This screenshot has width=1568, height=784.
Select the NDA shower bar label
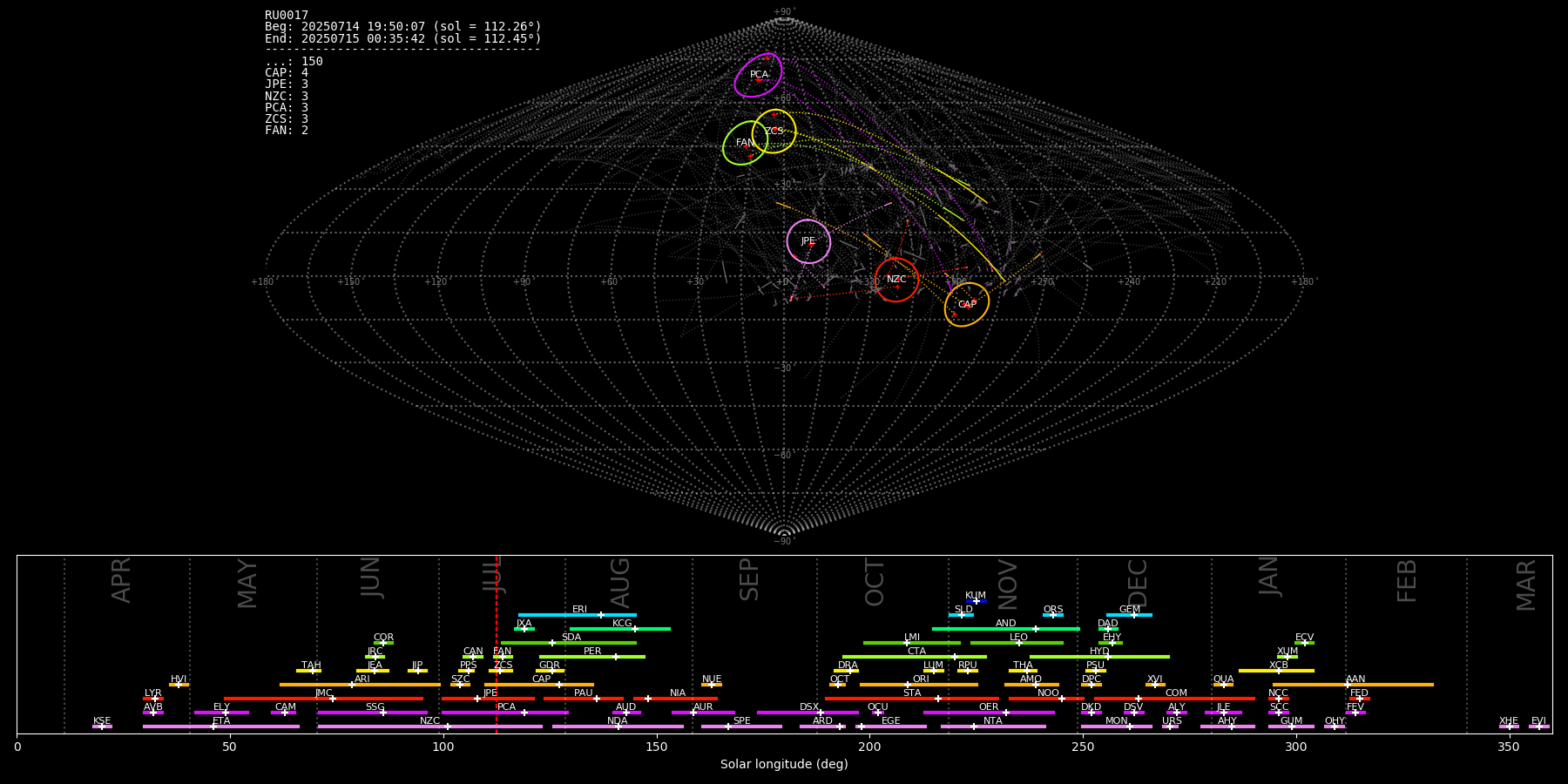617,720
